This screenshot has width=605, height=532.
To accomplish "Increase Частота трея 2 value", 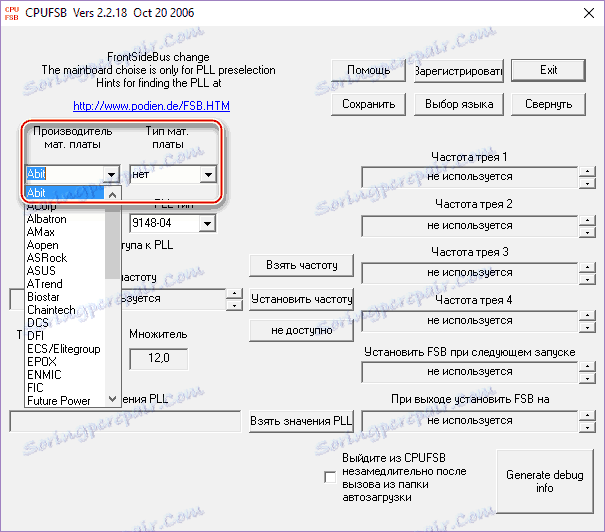I will 587,220.
